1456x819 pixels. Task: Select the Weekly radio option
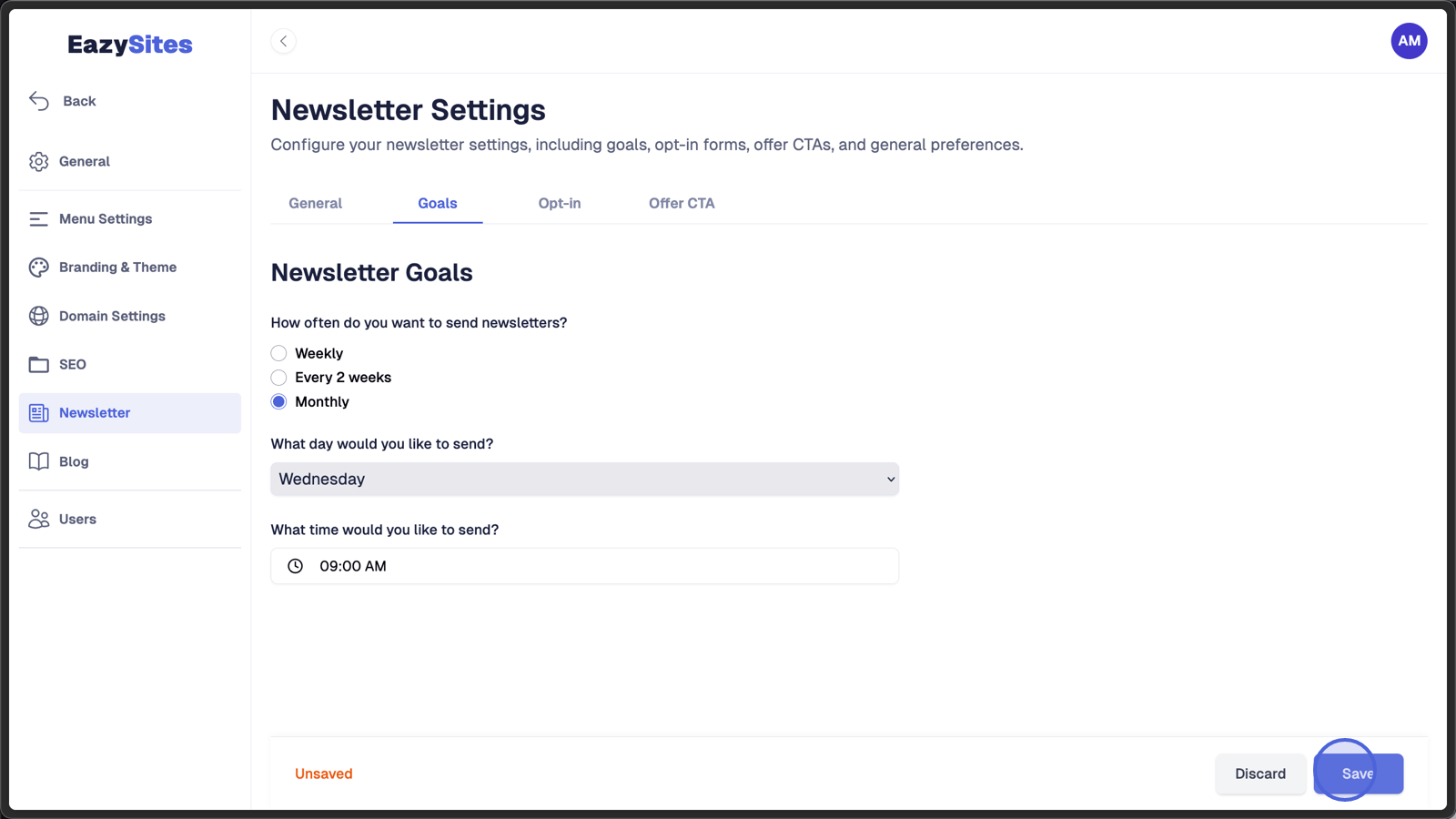point(278,353)
